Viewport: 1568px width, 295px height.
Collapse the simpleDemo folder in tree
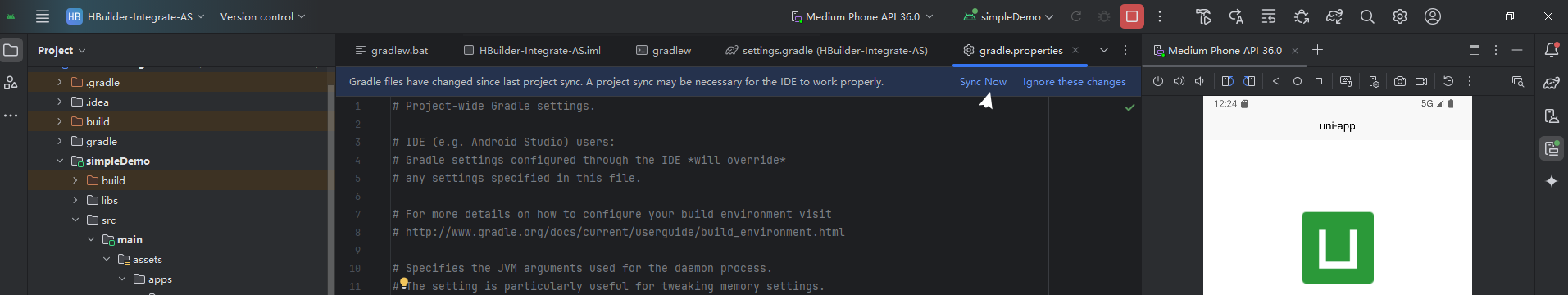tap(60, 161)
